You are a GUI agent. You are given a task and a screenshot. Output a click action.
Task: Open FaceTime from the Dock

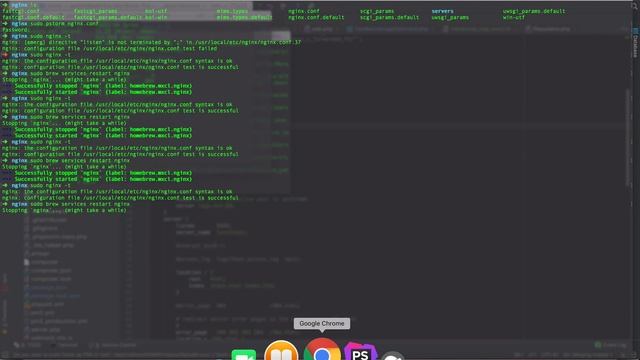(x=244, y=354)
